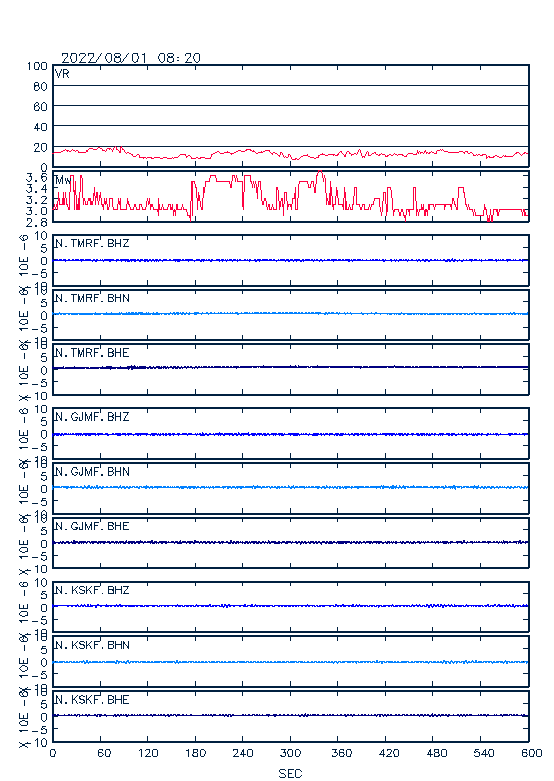554x781 pixels.
Task: Click the 3.6 value on Mw axis
Action: (x=37, y=177)
